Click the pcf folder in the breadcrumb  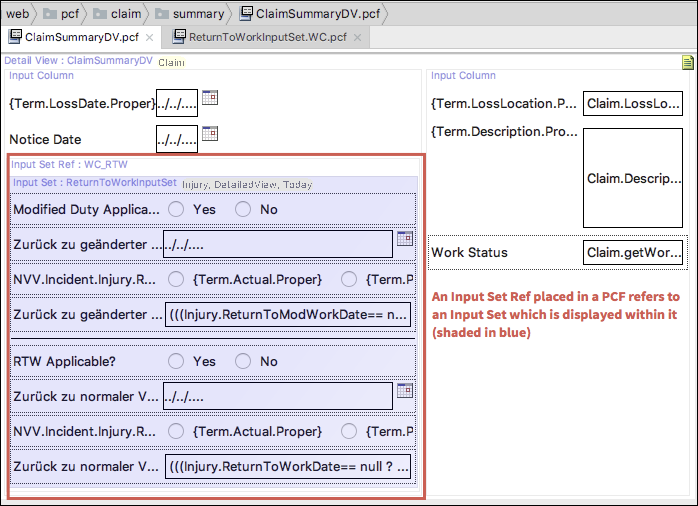coord(61,14)
